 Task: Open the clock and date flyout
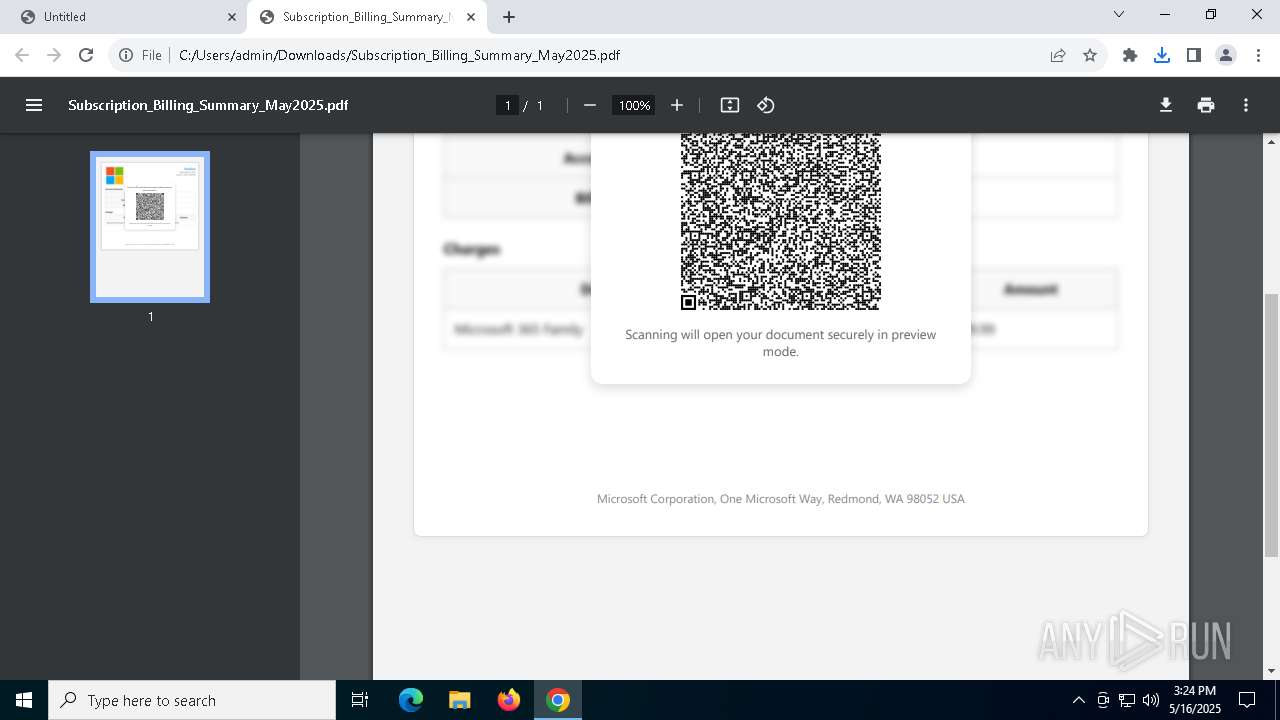[1195, 700]
